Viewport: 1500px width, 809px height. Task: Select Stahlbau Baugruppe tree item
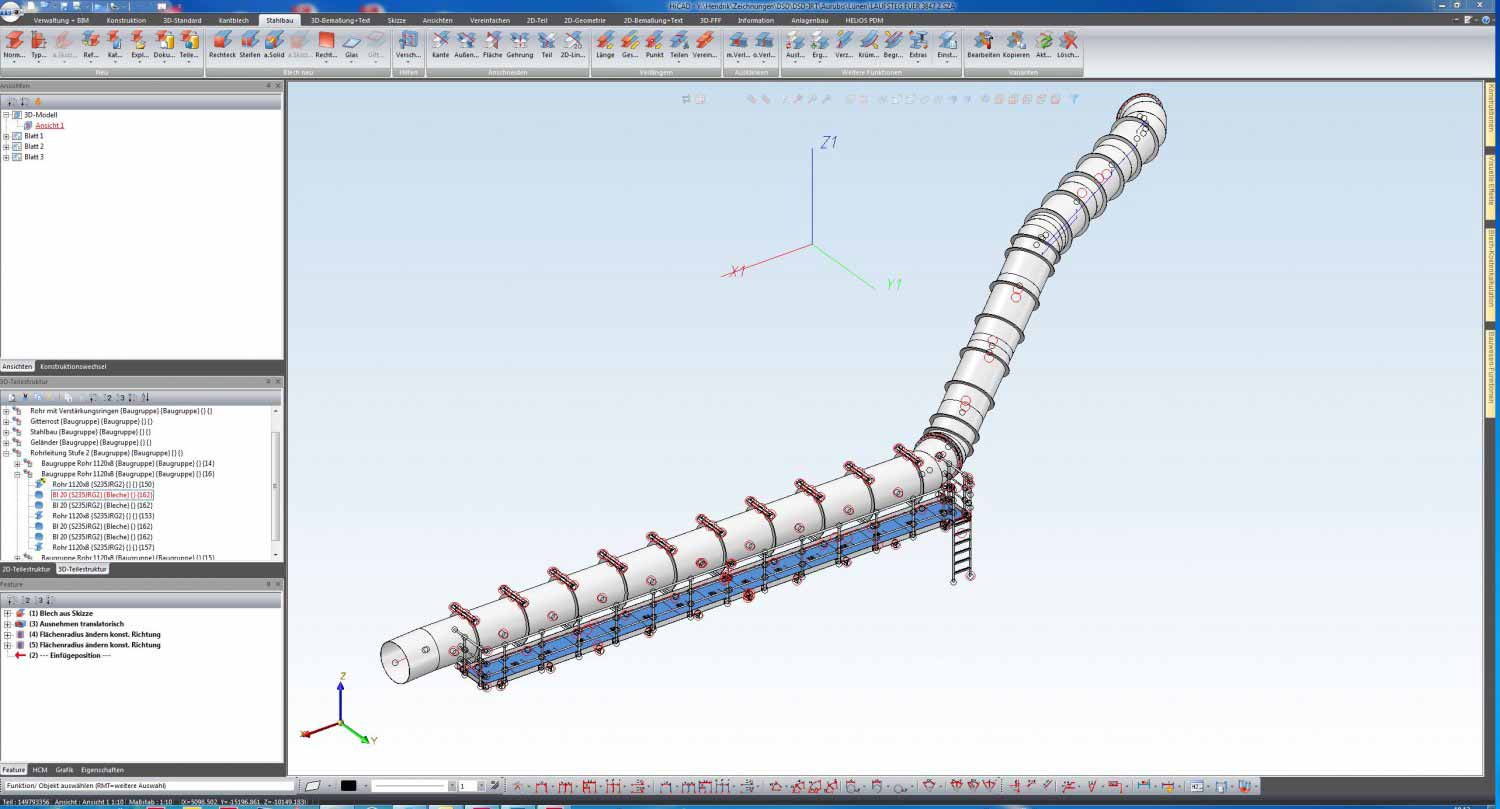(x=90, y=432)
